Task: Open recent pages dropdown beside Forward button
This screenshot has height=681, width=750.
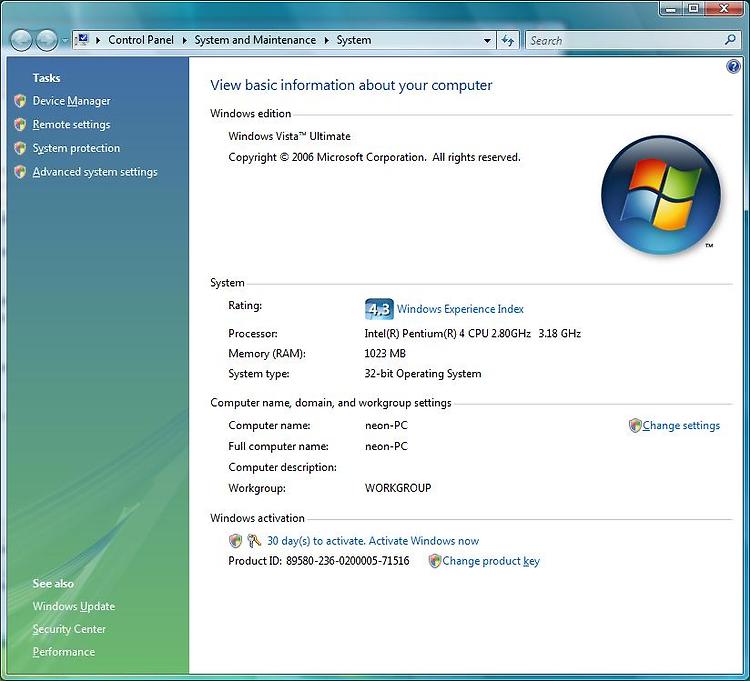Action: pyautogui.click(x=65, y=41)
